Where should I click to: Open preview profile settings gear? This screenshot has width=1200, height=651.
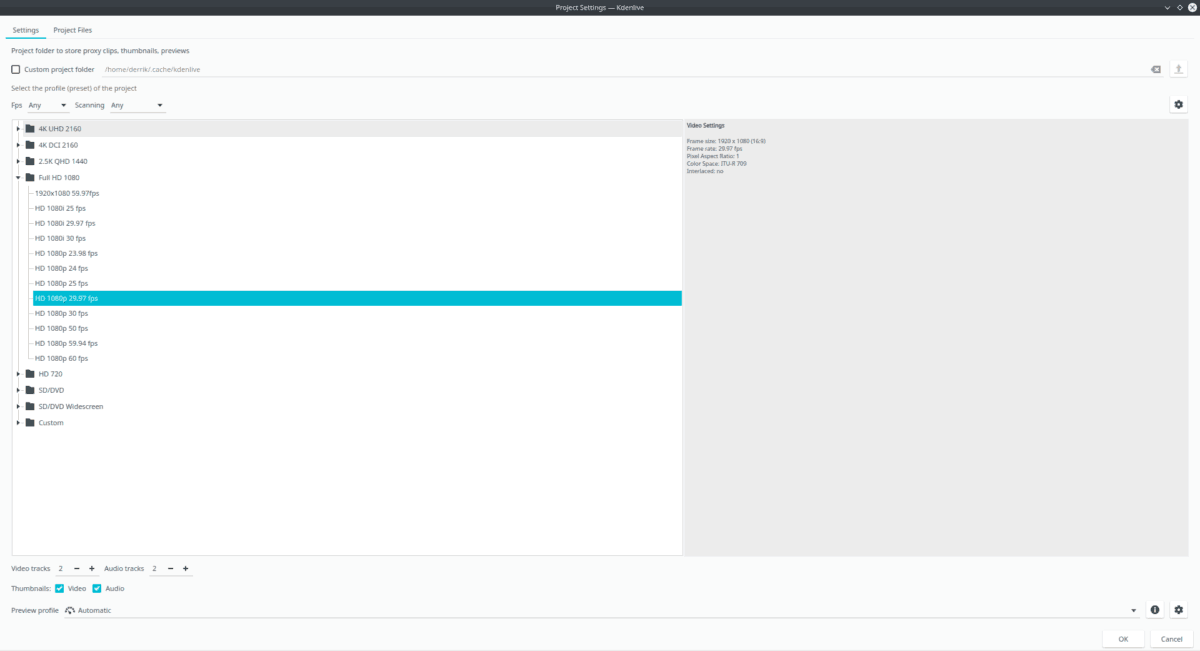(1180, 609)
